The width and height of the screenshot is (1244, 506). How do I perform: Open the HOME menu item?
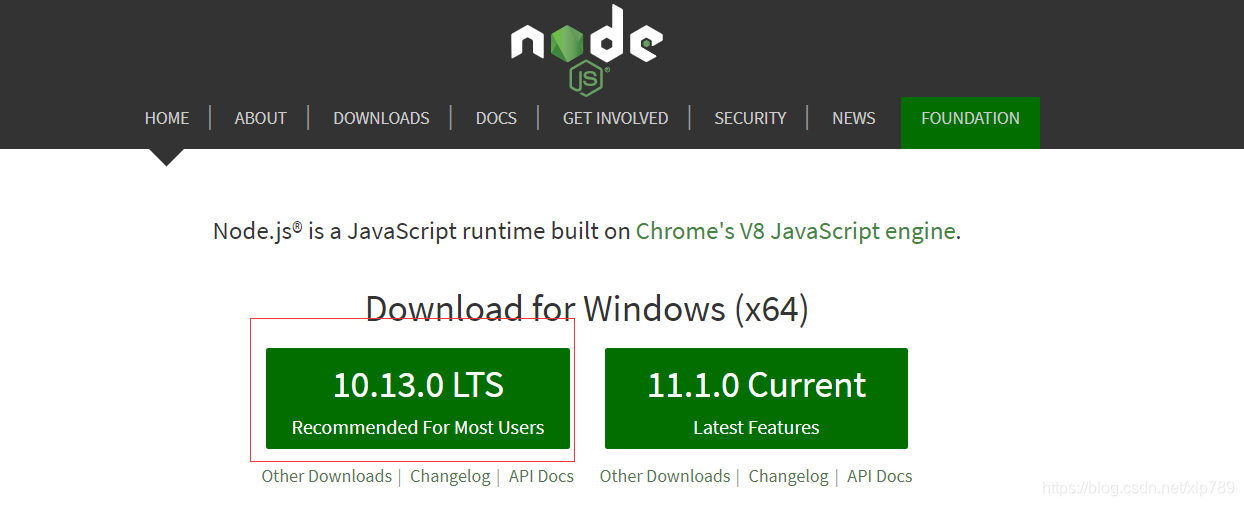click(167, 118)
